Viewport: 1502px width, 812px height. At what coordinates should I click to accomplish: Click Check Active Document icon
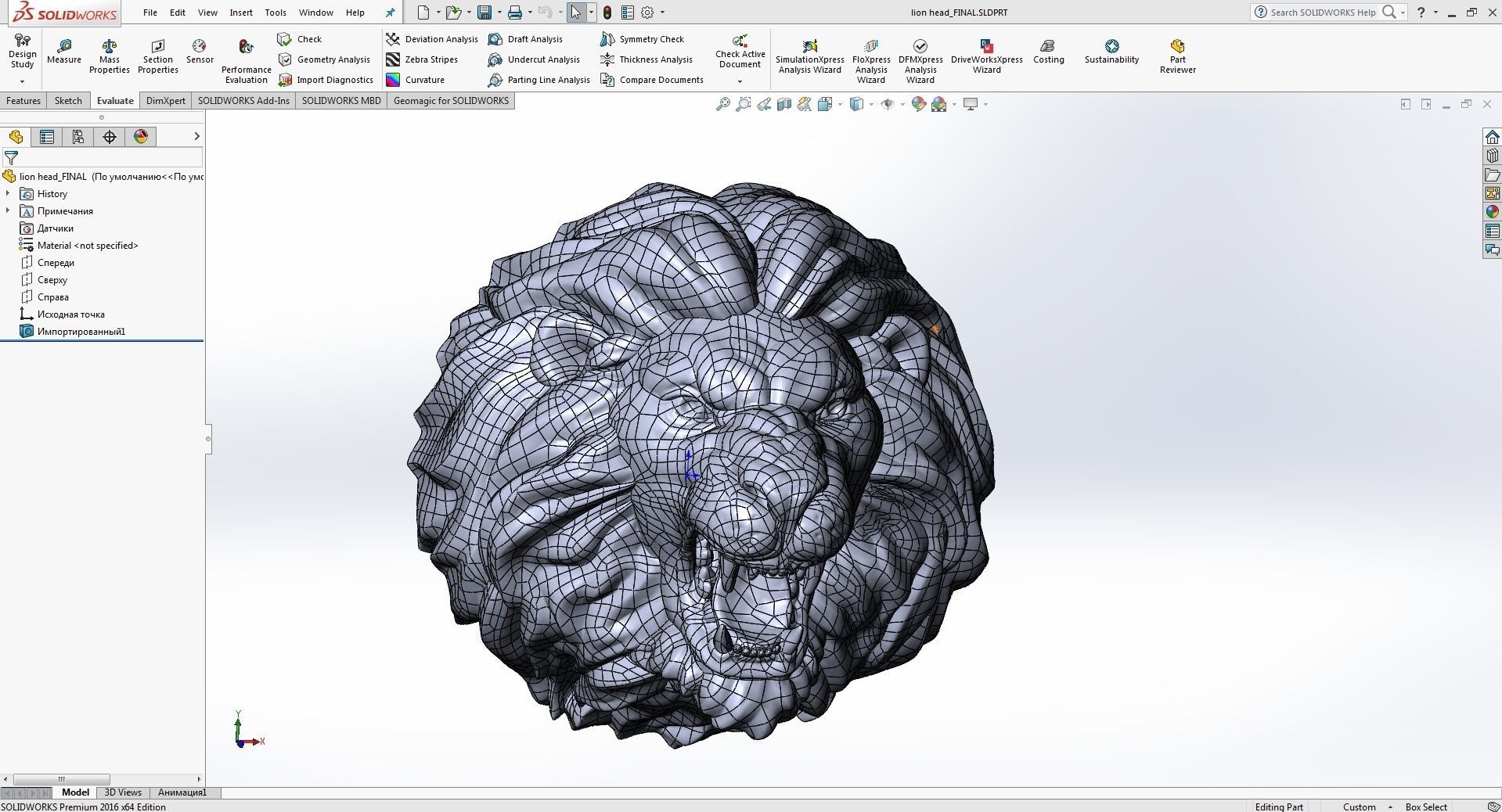(x=740, y=40)
